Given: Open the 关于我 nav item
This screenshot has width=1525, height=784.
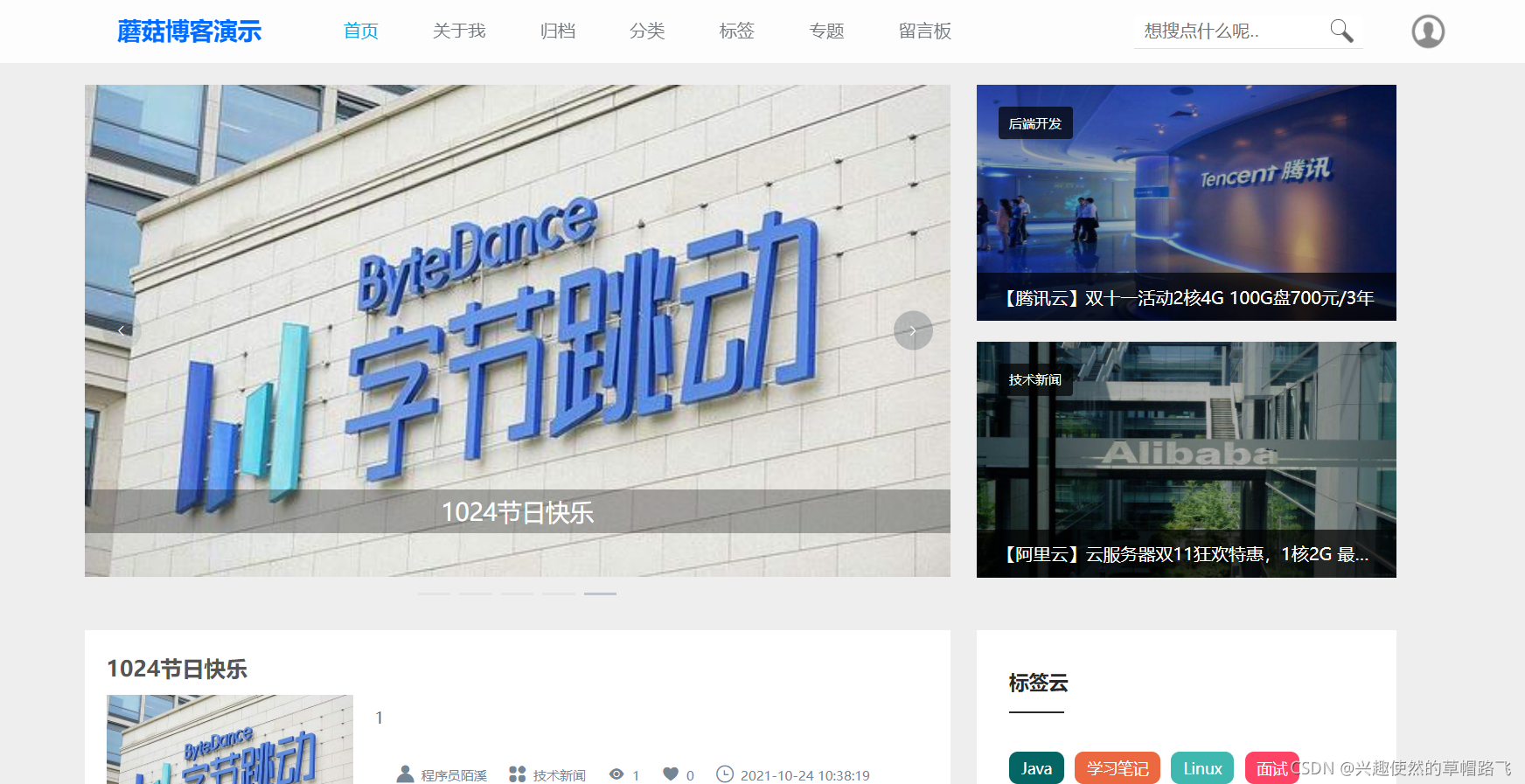Looking at the screenshot, I should click(x=459, y=31).
